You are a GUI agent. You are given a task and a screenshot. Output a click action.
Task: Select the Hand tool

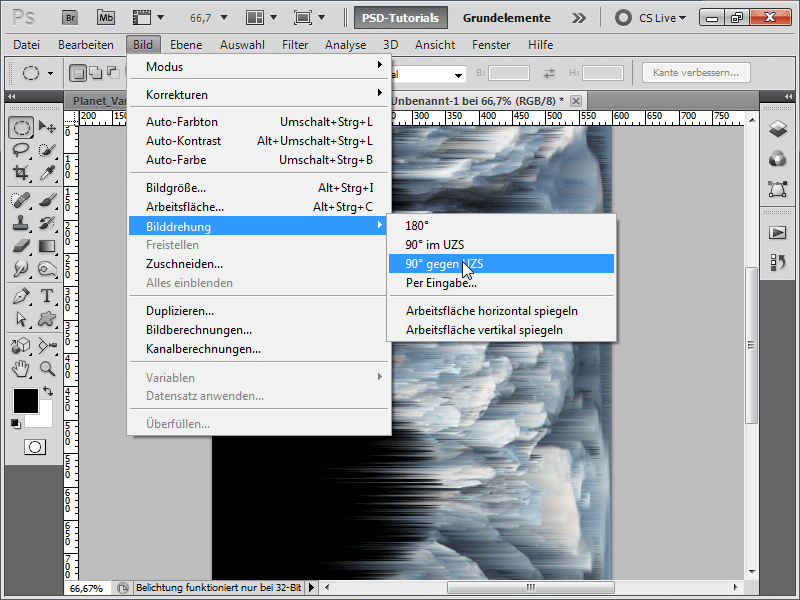21,368
